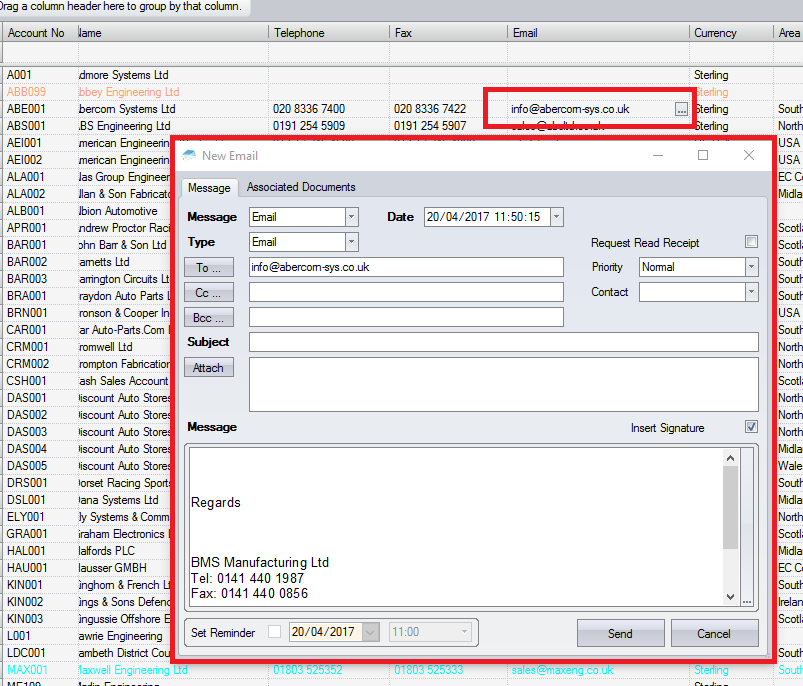Viewport: 803px width, 686px height.
Task: Click the Attach button
Action: [x=208, y=368]
